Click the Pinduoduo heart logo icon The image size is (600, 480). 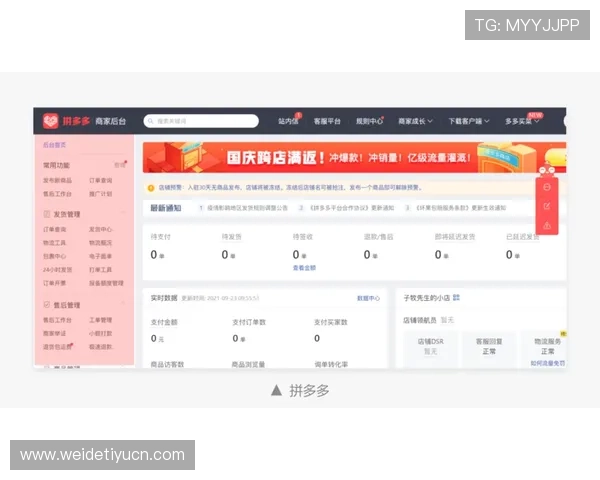pyautogui.click(x=51, y=121)
